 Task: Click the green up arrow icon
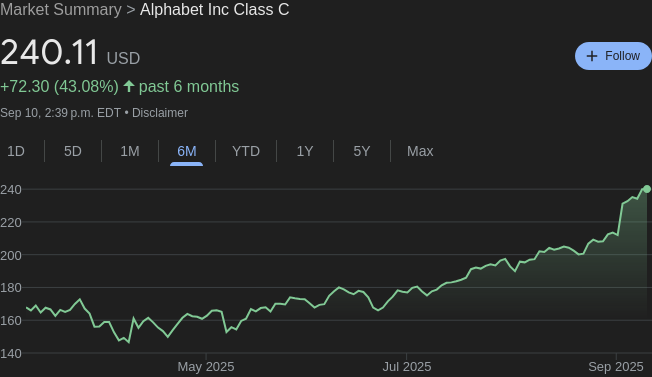[129, 86]
